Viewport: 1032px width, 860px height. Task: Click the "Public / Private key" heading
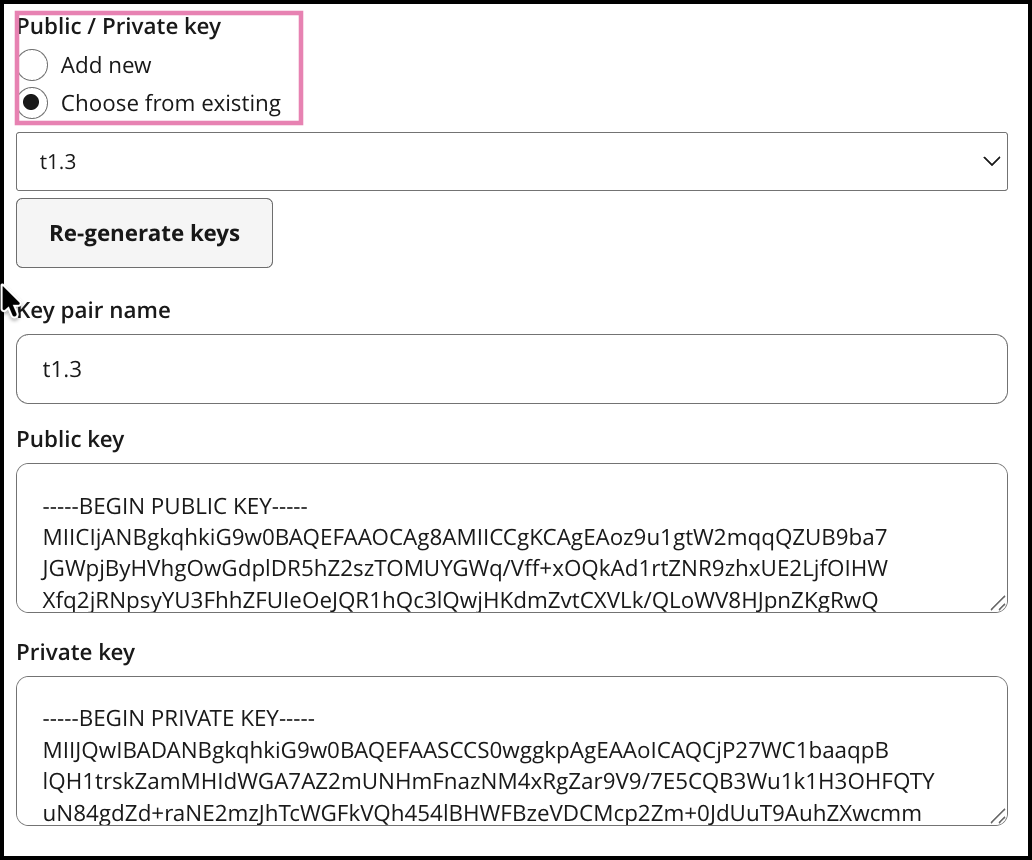(119, 27)
